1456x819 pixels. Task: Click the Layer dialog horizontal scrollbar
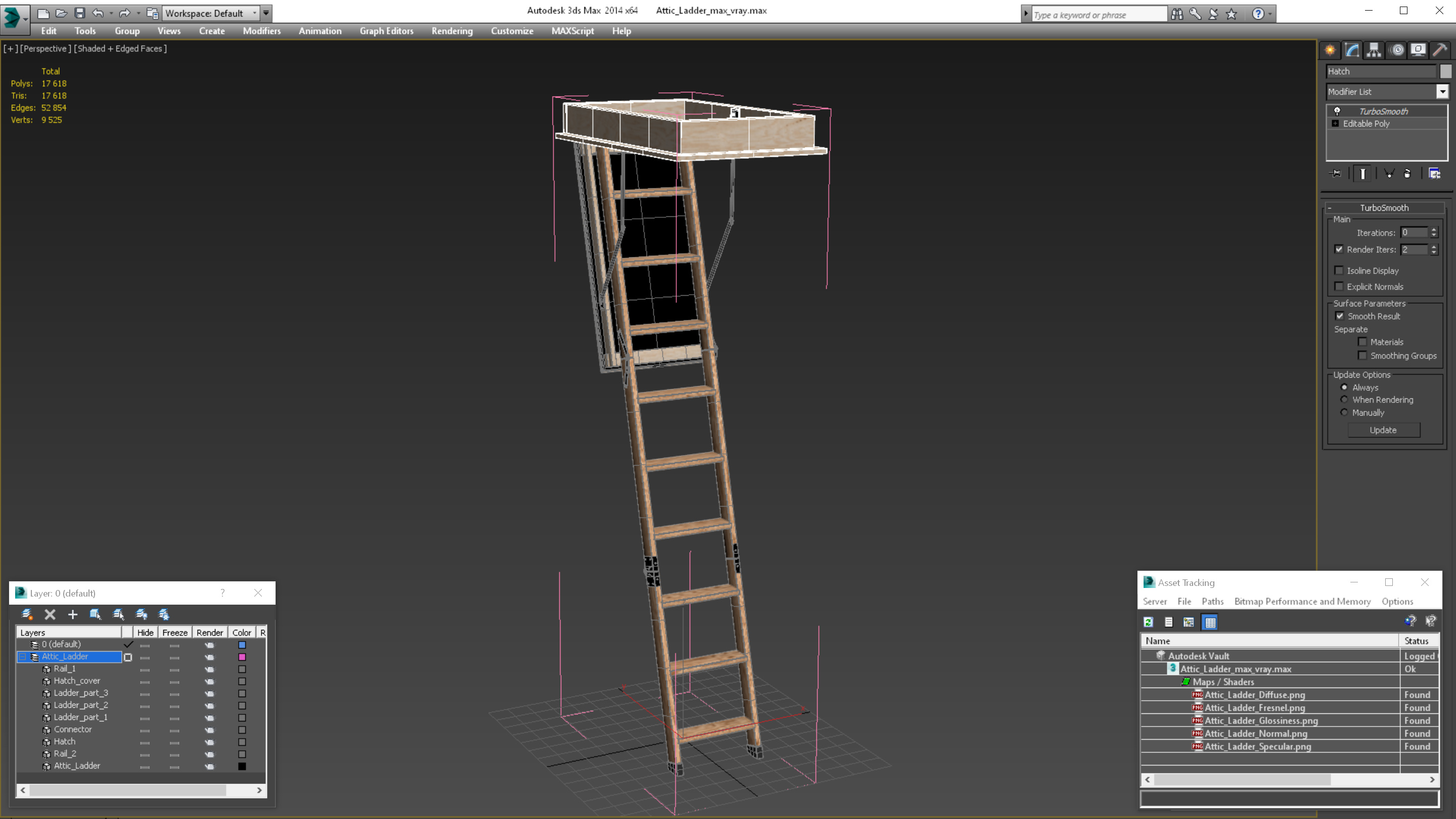point(142,790)
